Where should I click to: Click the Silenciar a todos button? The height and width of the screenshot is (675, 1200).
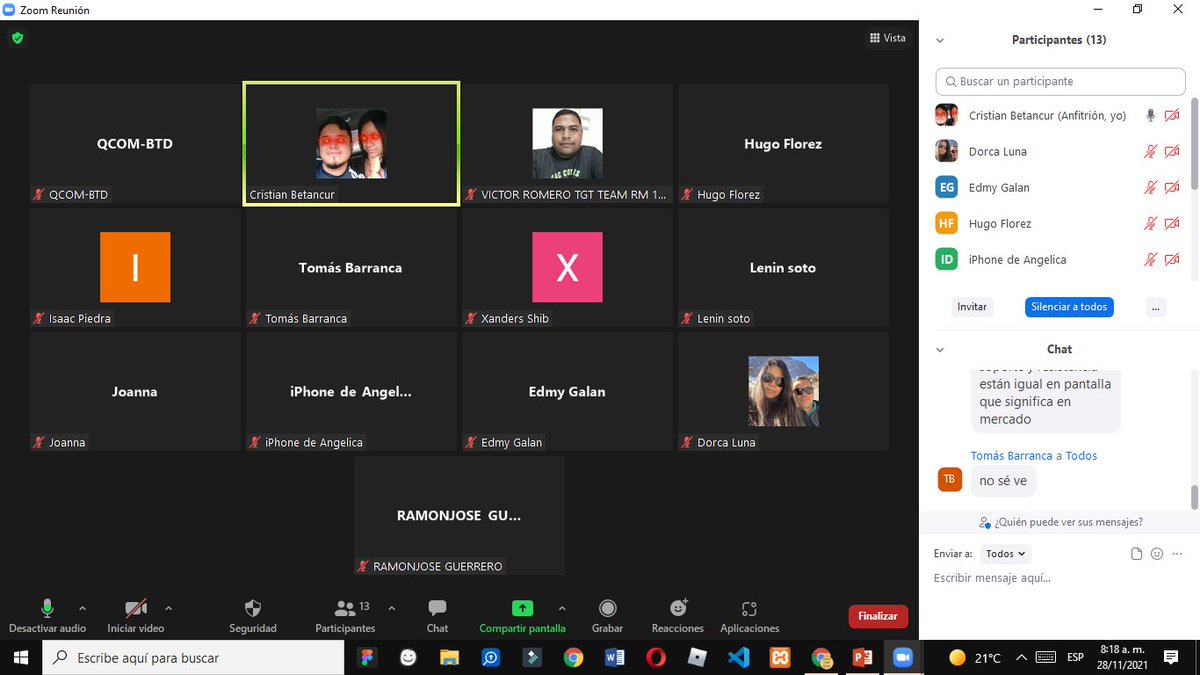pos(1069,307)
